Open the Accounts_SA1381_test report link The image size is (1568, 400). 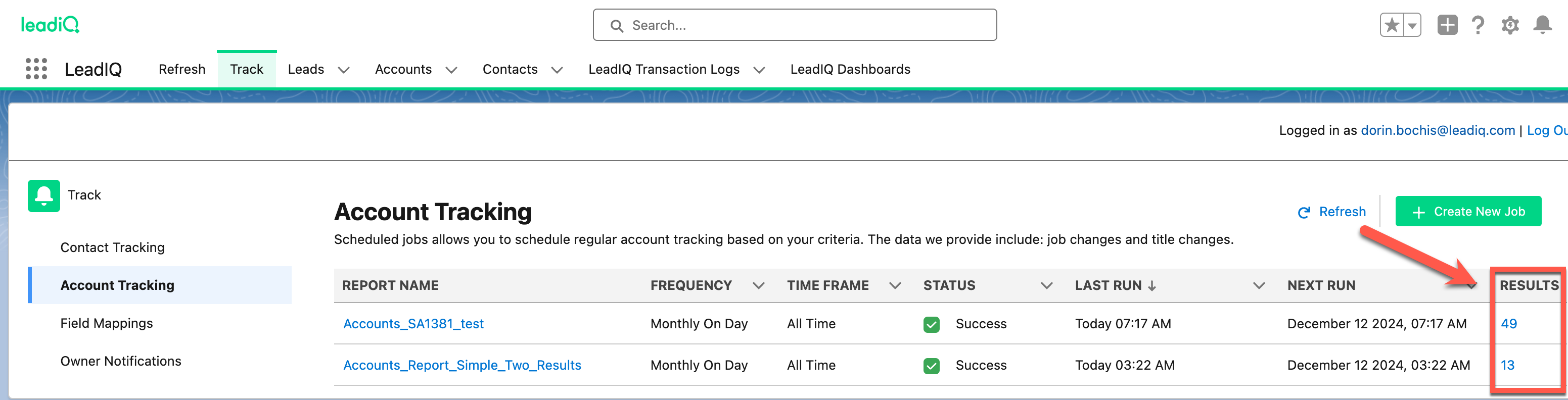pos(413,324)
